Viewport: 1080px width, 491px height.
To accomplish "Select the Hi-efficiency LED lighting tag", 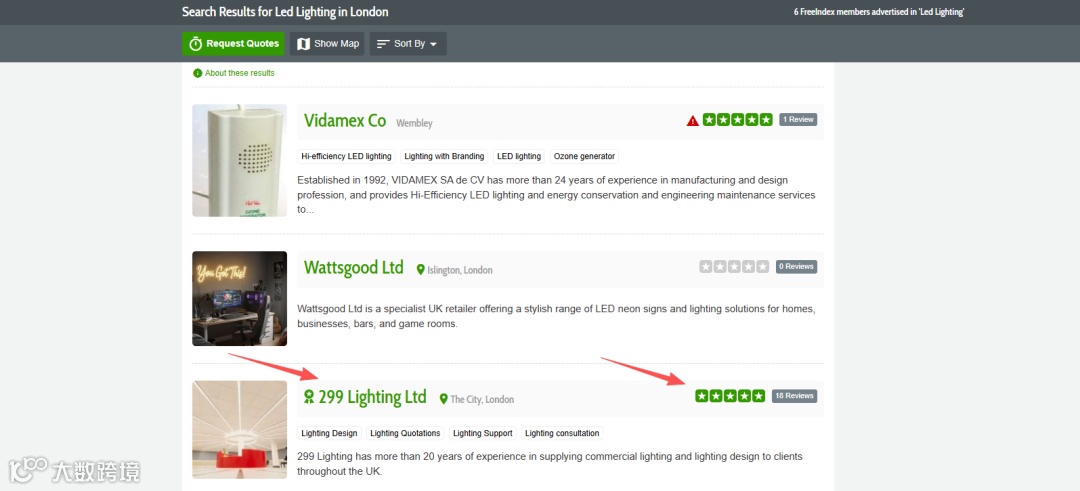I will tap(346, 156).
